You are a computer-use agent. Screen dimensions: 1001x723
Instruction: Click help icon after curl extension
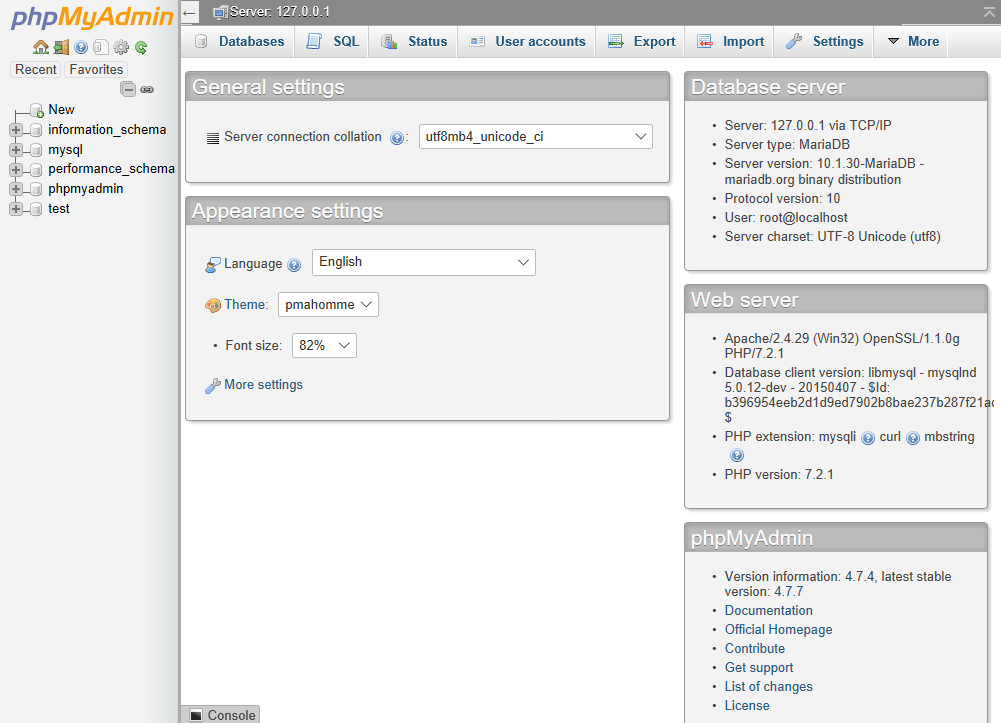click(x=913, y=438)
